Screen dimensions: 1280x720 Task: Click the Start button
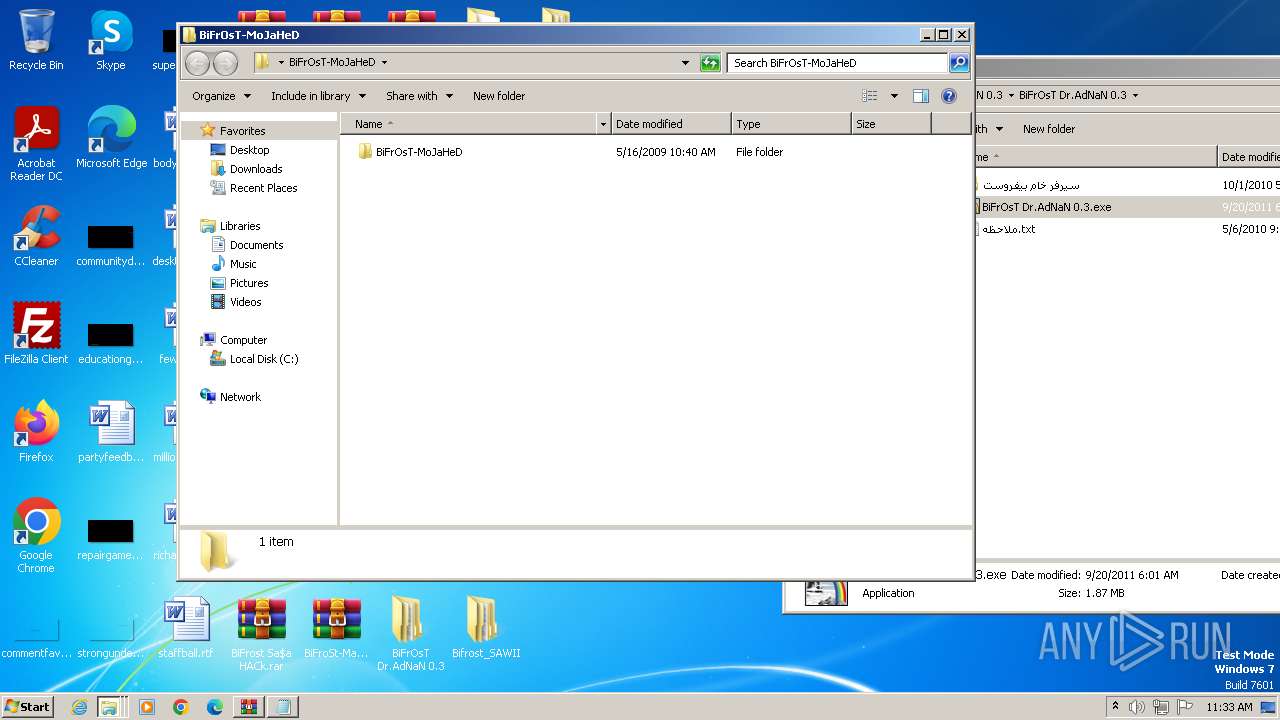(x=28, y=707)
